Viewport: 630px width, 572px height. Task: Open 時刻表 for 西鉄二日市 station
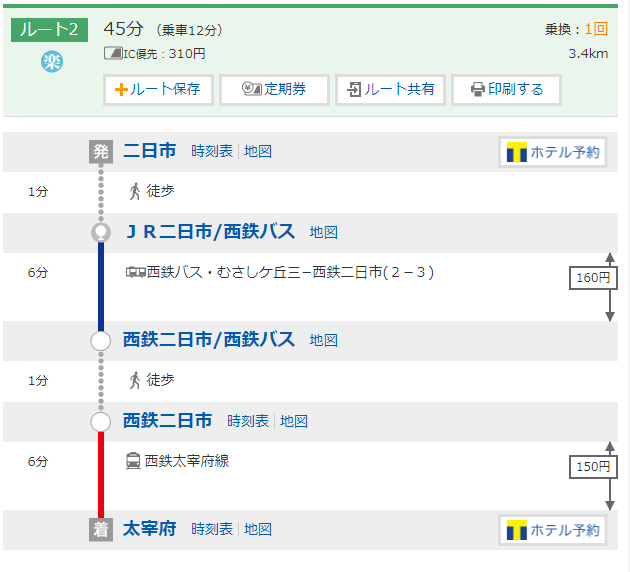[248, 421]
